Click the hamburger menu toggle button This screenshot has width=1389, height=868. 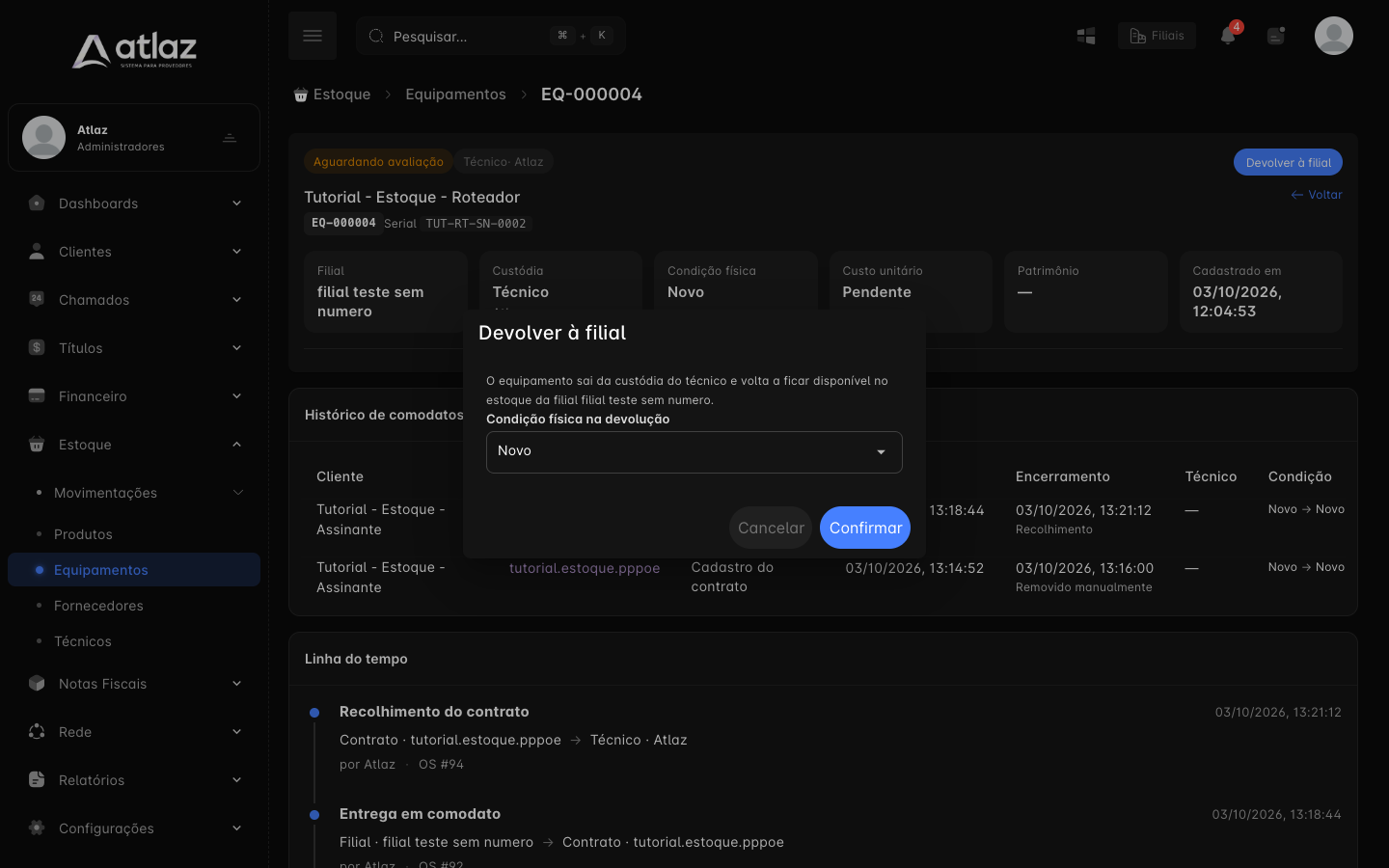click(x=313, y=36)
